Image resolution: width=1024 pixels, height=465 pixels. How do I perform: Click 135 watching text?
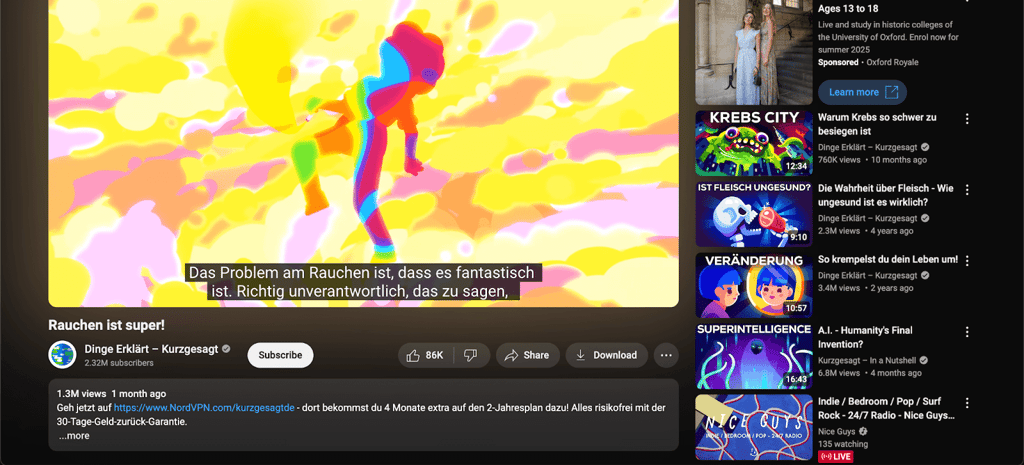click(843, 444)
